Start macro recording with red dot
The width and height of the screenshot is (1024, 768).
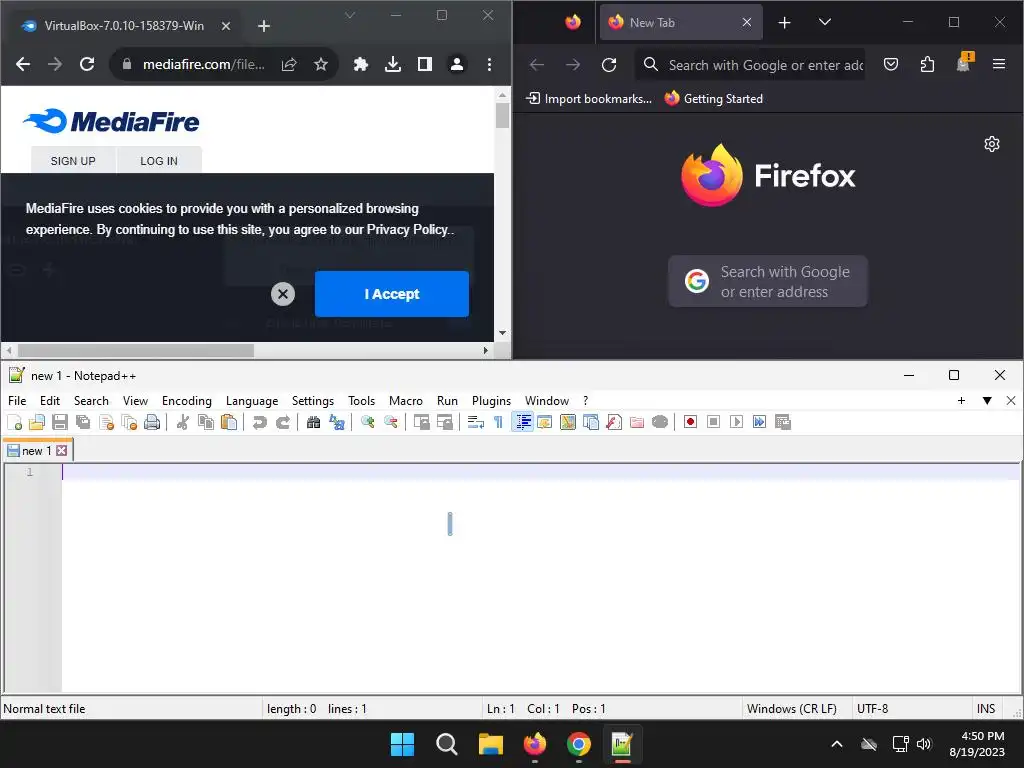[690, 422]
